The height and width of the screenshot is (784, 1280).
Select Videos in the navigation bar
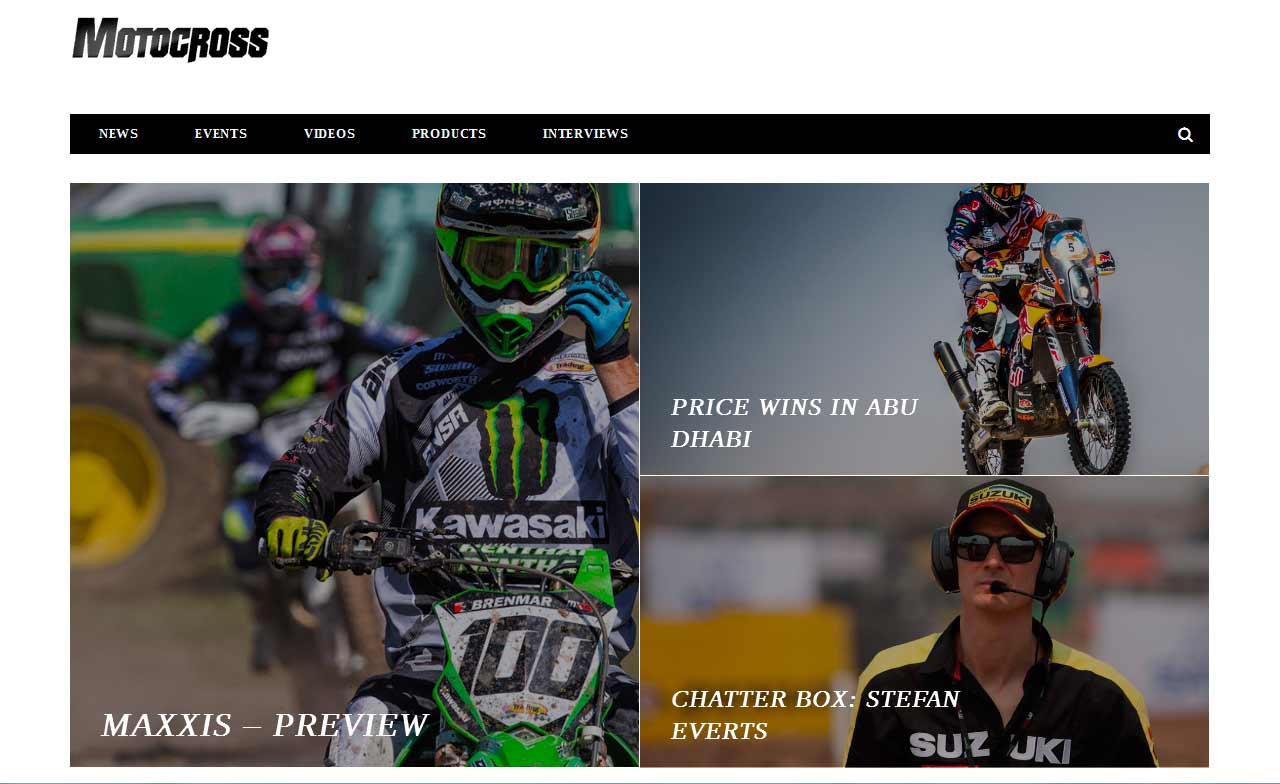329,134
